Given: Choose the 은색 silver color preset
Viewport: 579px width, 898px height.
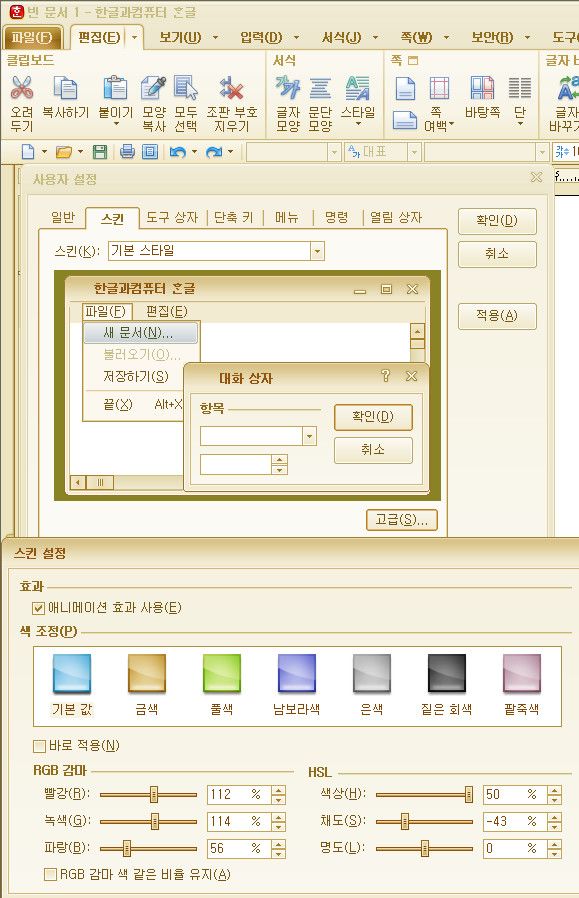Looking at the screenshot, I should [372, 674].
